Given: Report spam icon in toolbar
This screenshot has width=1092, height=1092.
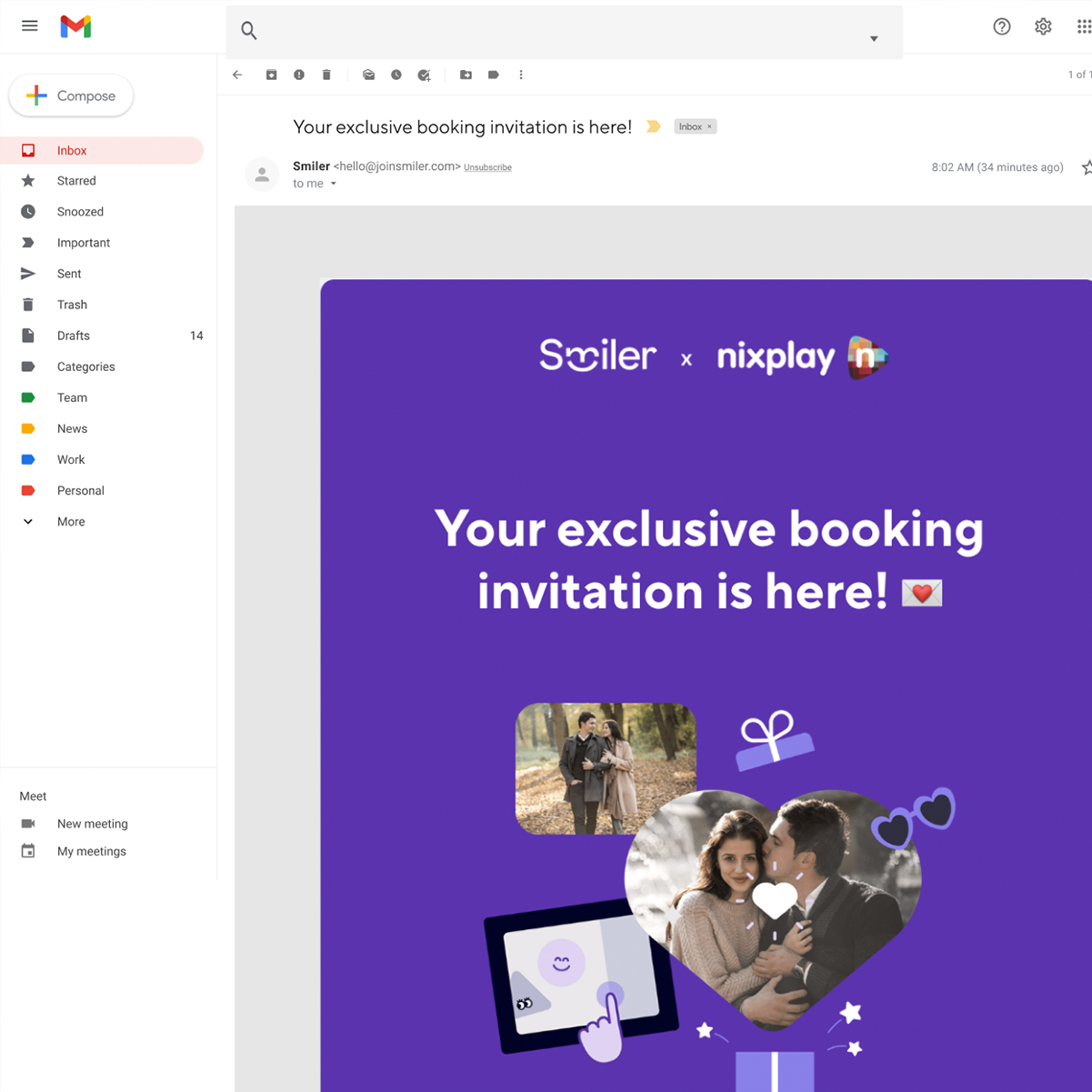Looking at the screenshot, I should click(299, 75).
